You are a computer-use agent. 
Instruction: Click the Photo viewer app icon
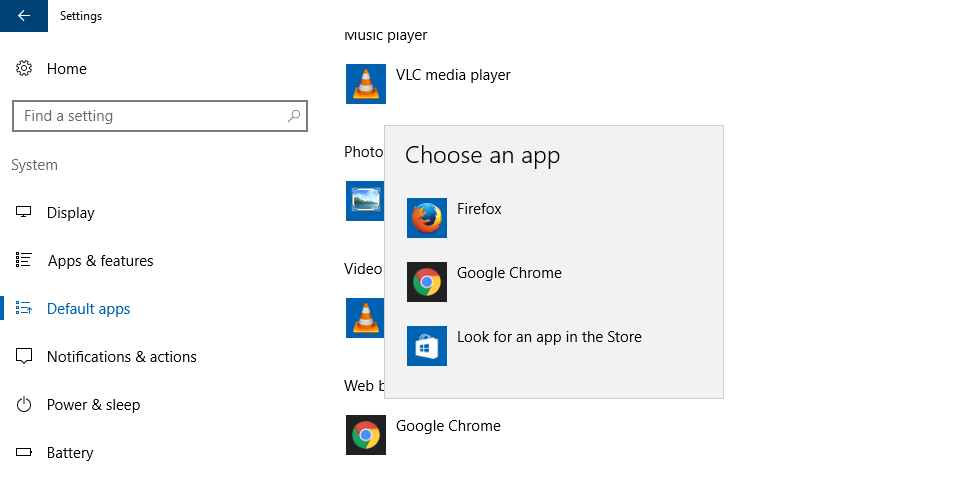tap(365, 201)
